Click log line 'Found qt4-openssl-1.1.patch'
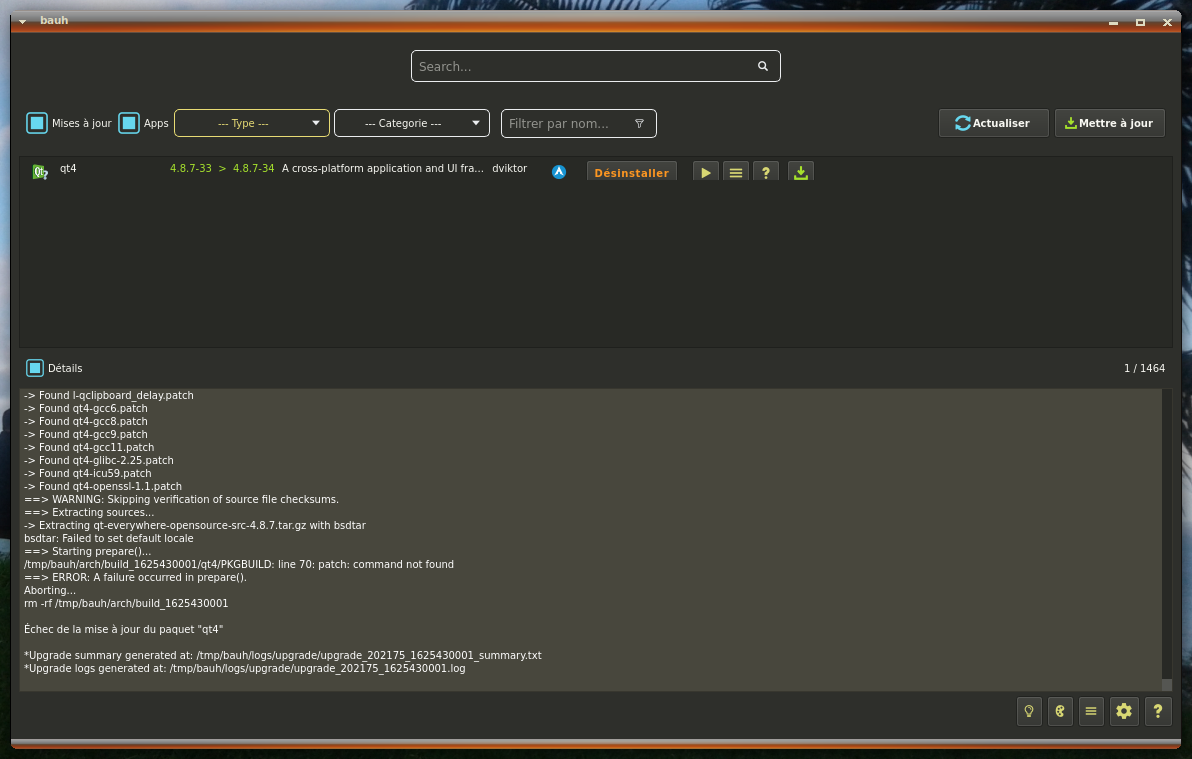This screenshot has height=759, width=1192. click(103, 487)
